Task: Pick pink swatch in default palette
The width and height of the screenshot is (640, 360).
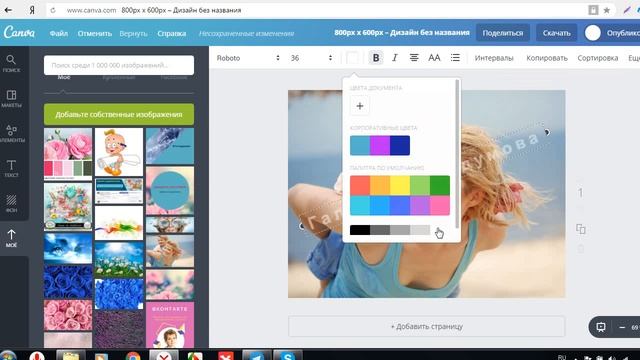Action: (x=440, y=205)
